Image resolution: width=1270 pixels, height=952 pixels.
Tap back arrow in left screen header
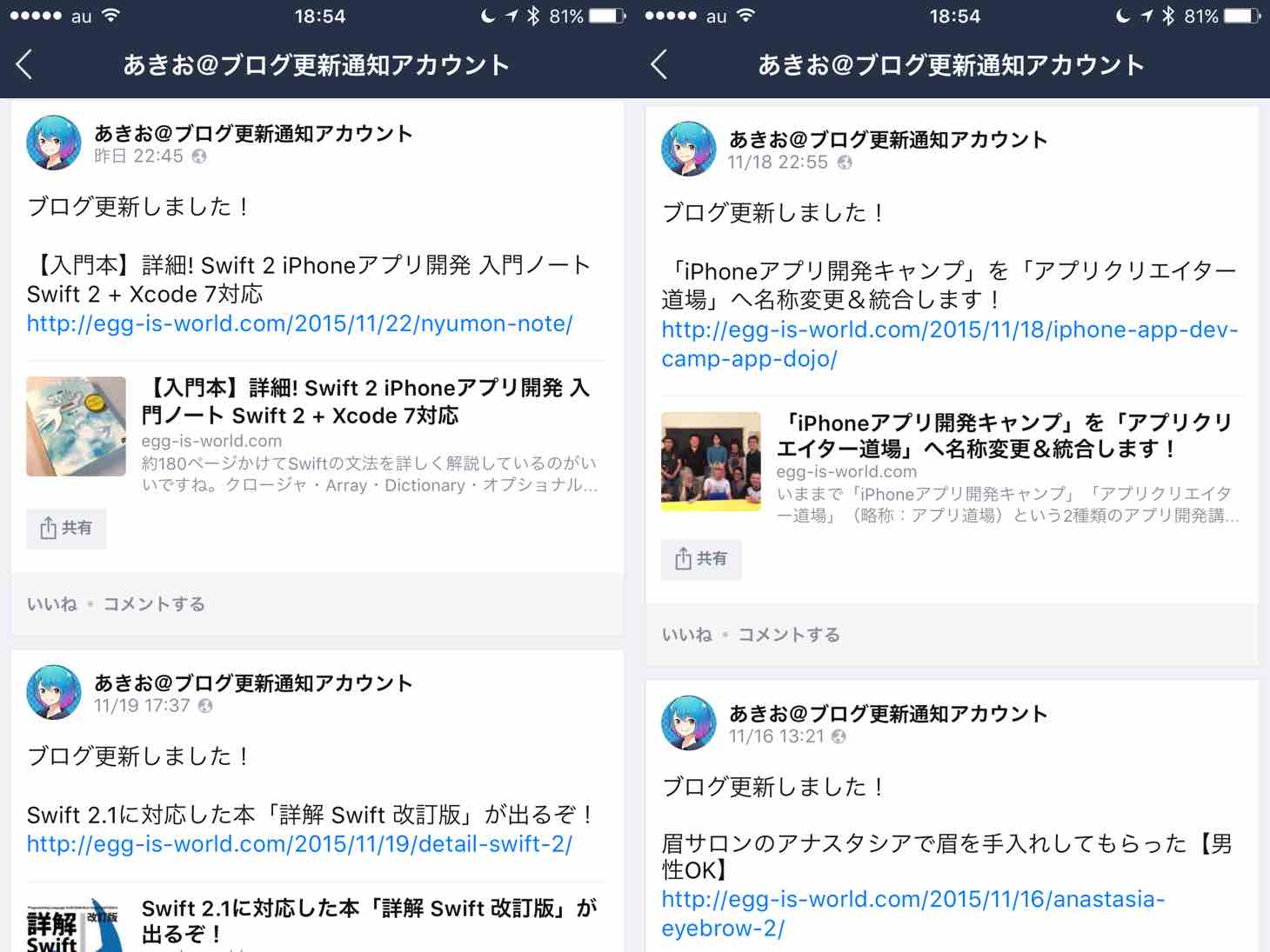24,64
